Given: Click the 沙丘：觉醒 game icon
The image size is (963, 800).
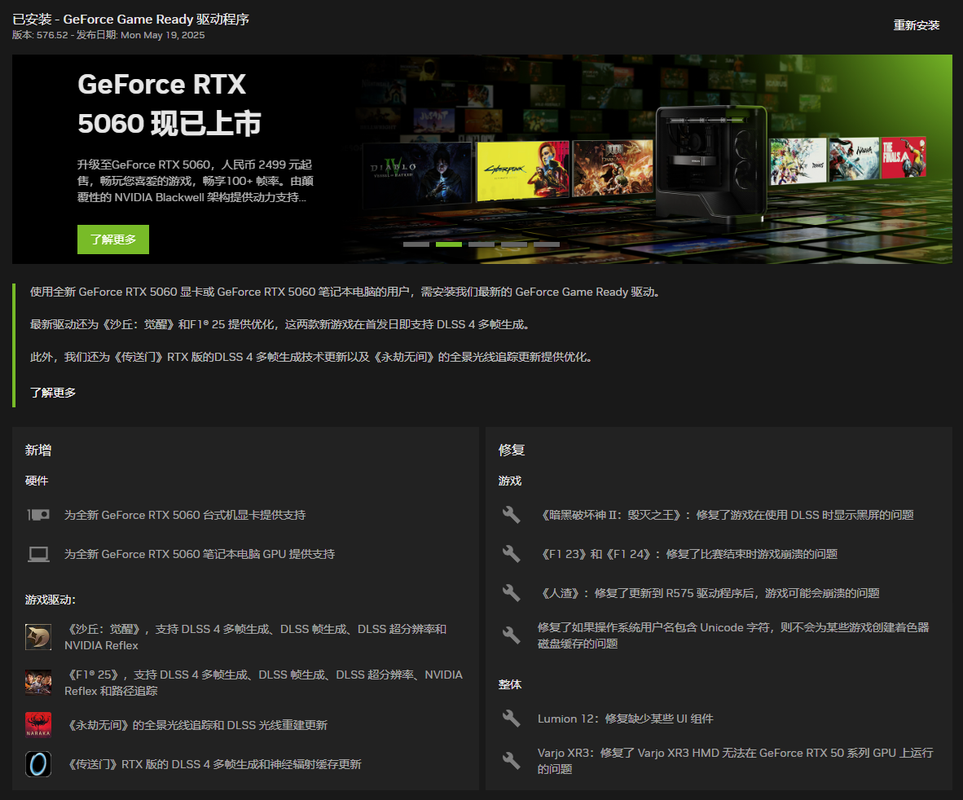Looking at the screenshot, I should [x=38, y=637].
